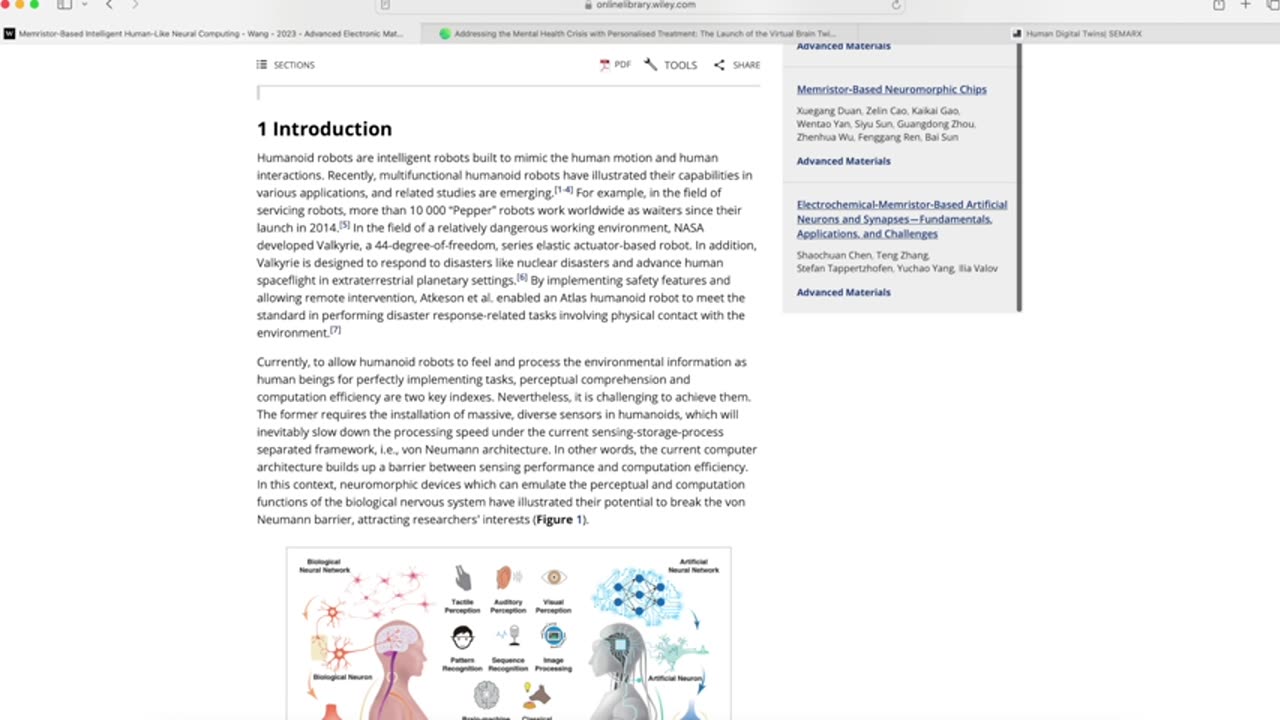The width and height of the screenshot is (1280, 720).
Task: Click the onlinelibrary.wiley.com address bar
Action: pos(640,5)
